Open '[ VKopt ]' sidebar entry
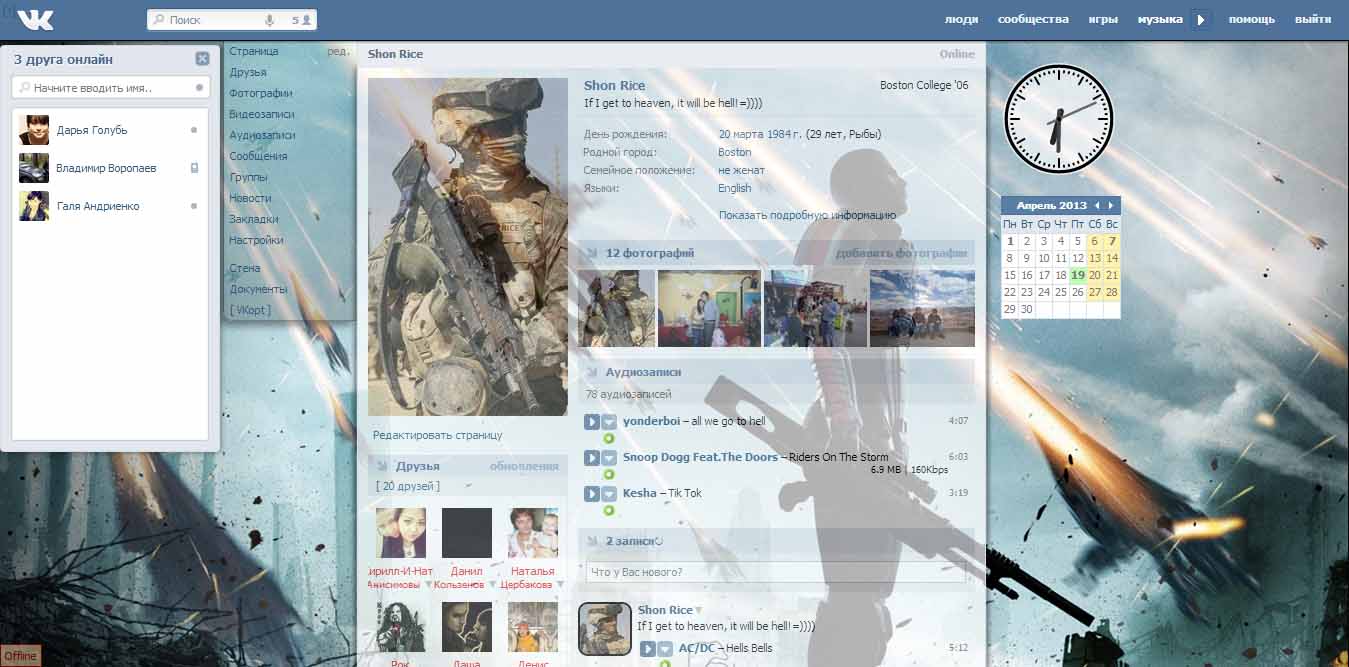Image resolution: width=1349 pixels, height=667 pixels. pos(250,310)
